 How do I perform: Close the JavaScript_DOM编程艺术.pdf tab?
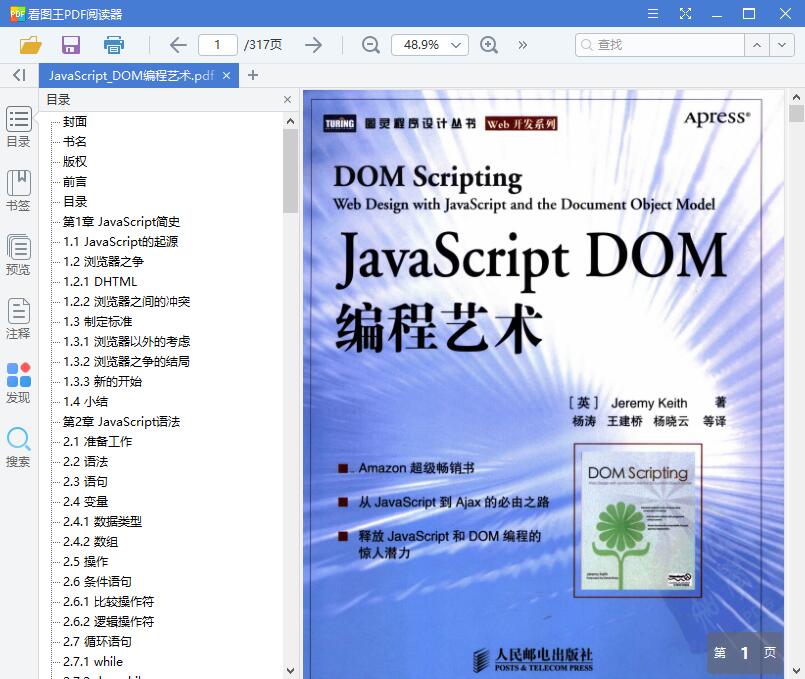(226, 76)
